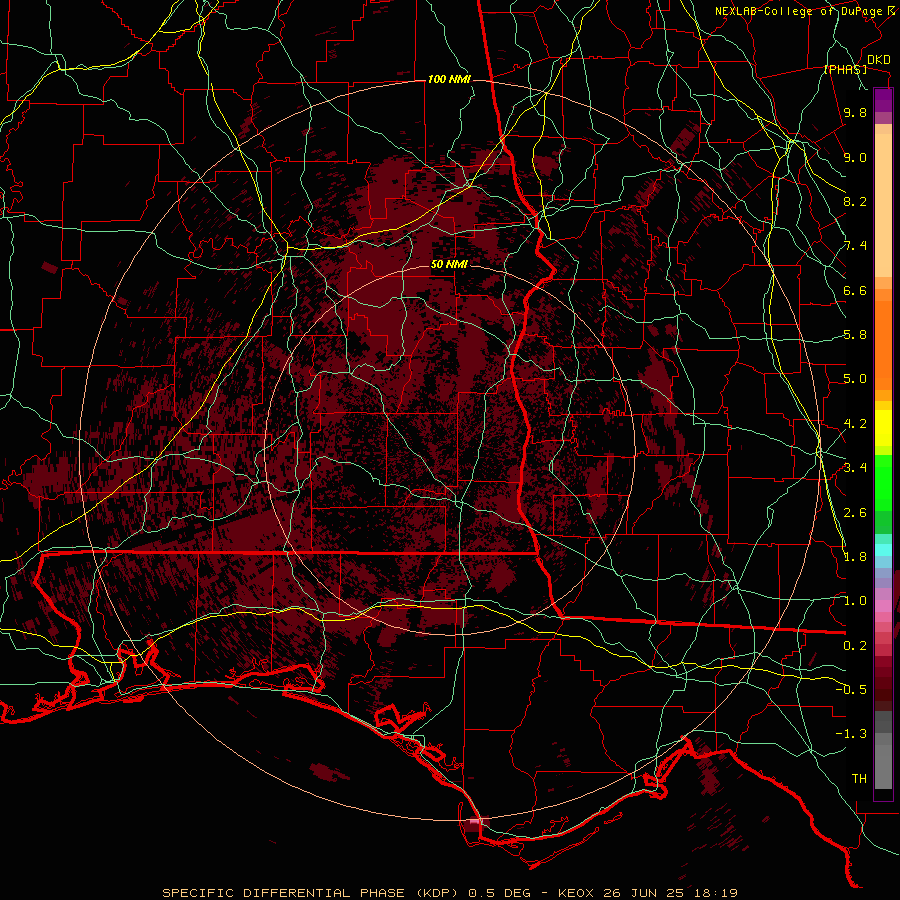Pick the cyan band of color scale
900x900 pixels.
883,549
